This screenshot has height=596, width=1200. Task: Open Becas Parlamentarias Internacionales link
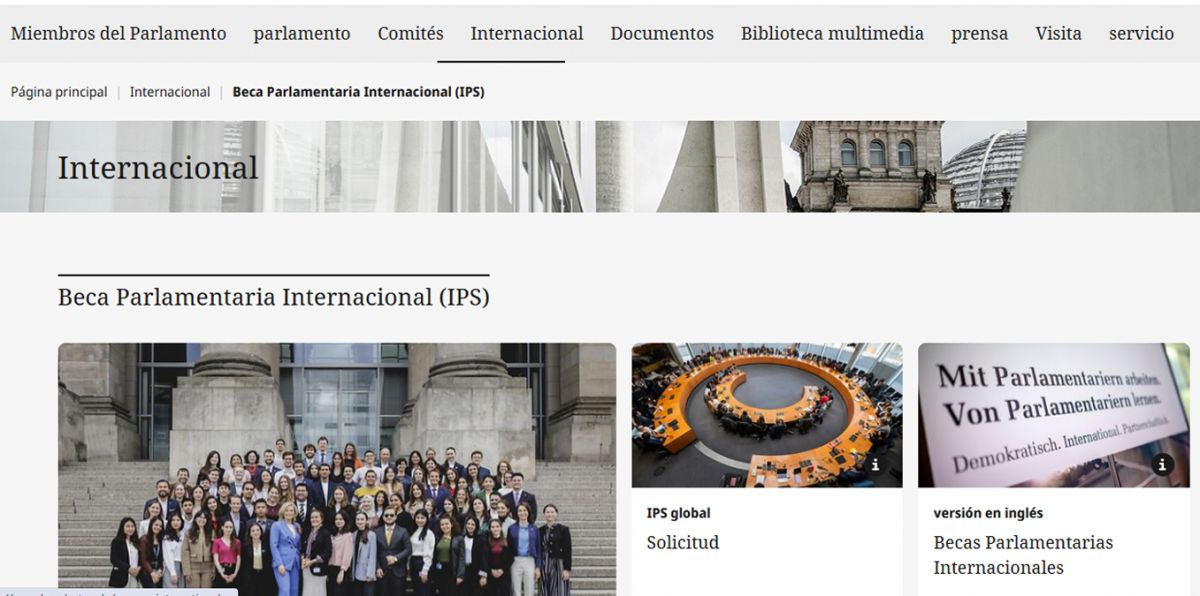point(1023,555)
